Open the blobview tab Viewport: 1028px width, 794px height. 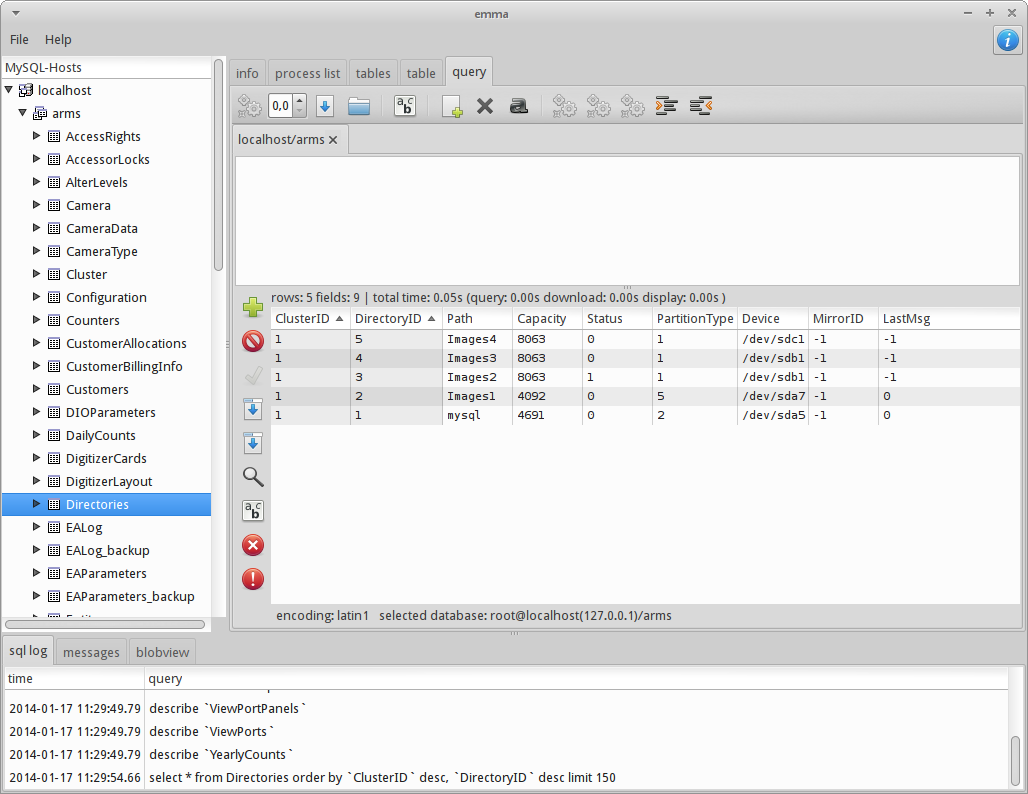163,652
